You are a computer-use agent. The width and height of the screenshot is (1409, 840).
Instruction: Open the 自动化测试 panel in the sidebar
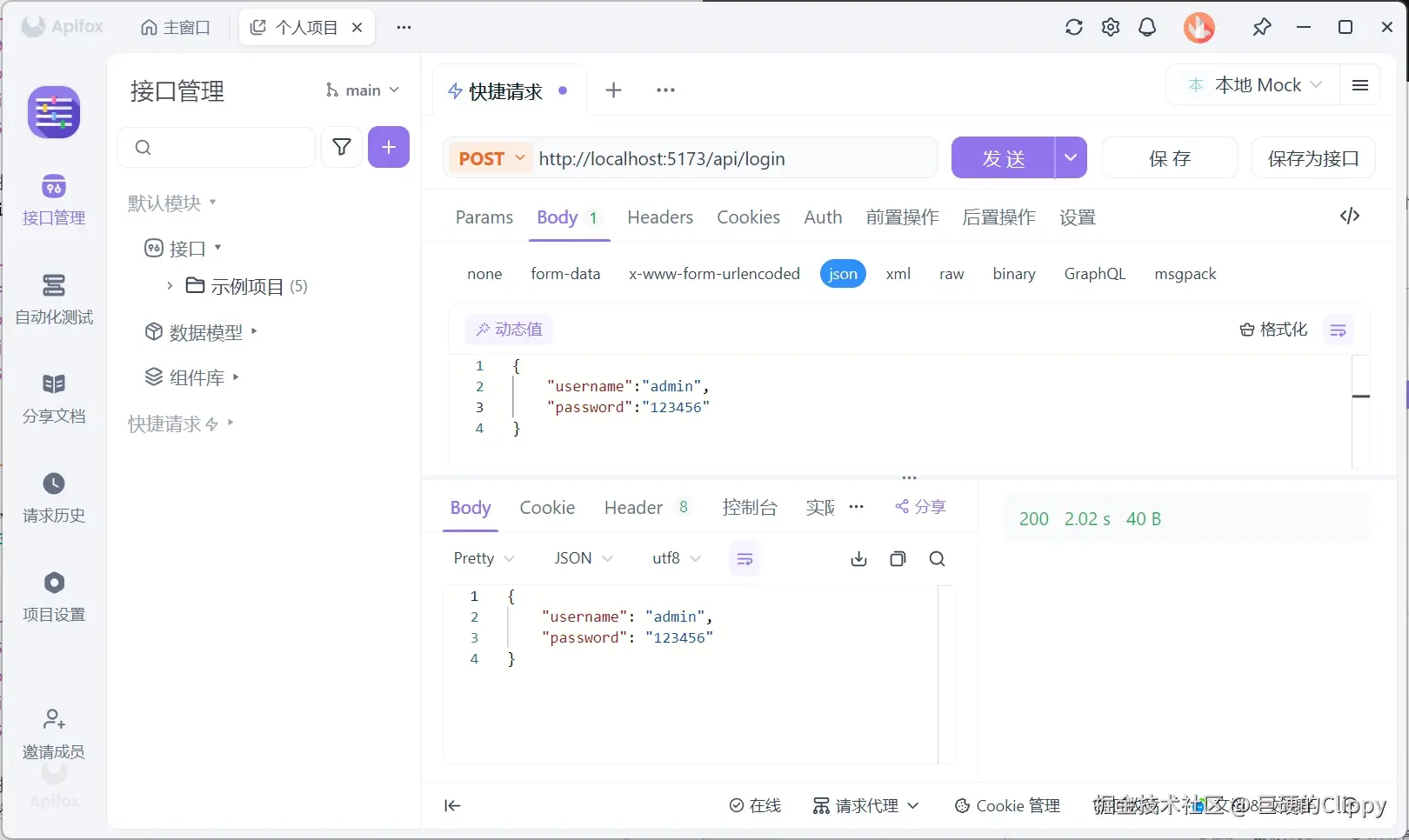point(54,300)
